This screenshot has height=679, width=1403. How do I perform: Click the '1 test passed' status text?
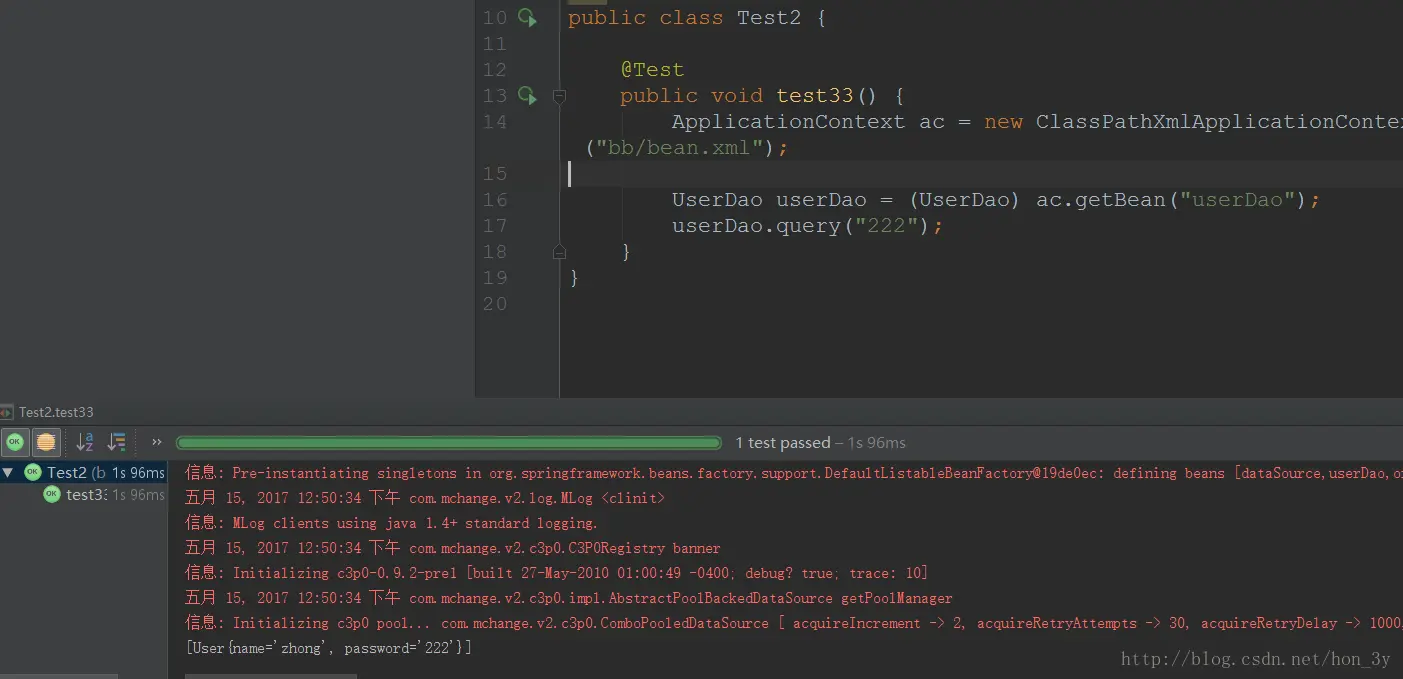[x=783, y=443]
